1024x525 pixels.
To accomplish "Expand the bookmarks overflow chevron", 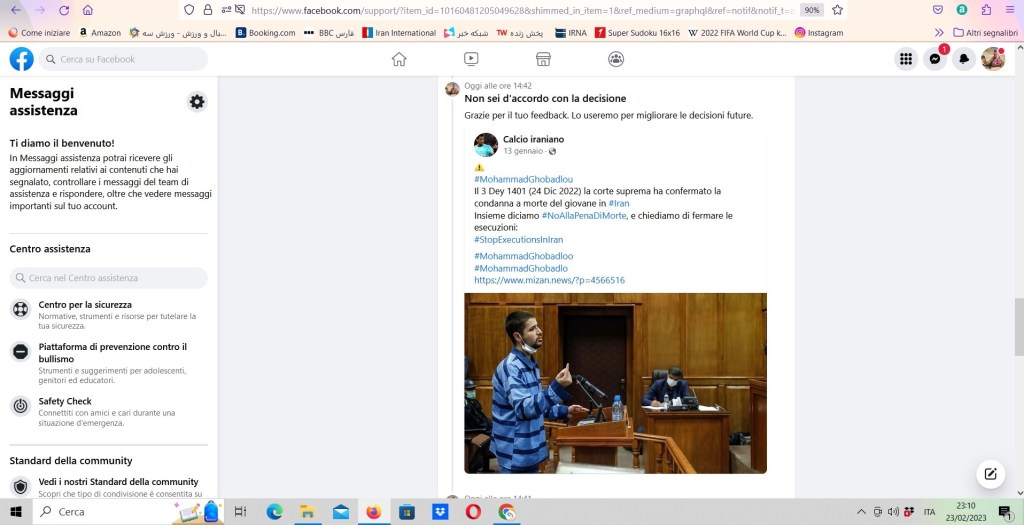I will (938, 32).
